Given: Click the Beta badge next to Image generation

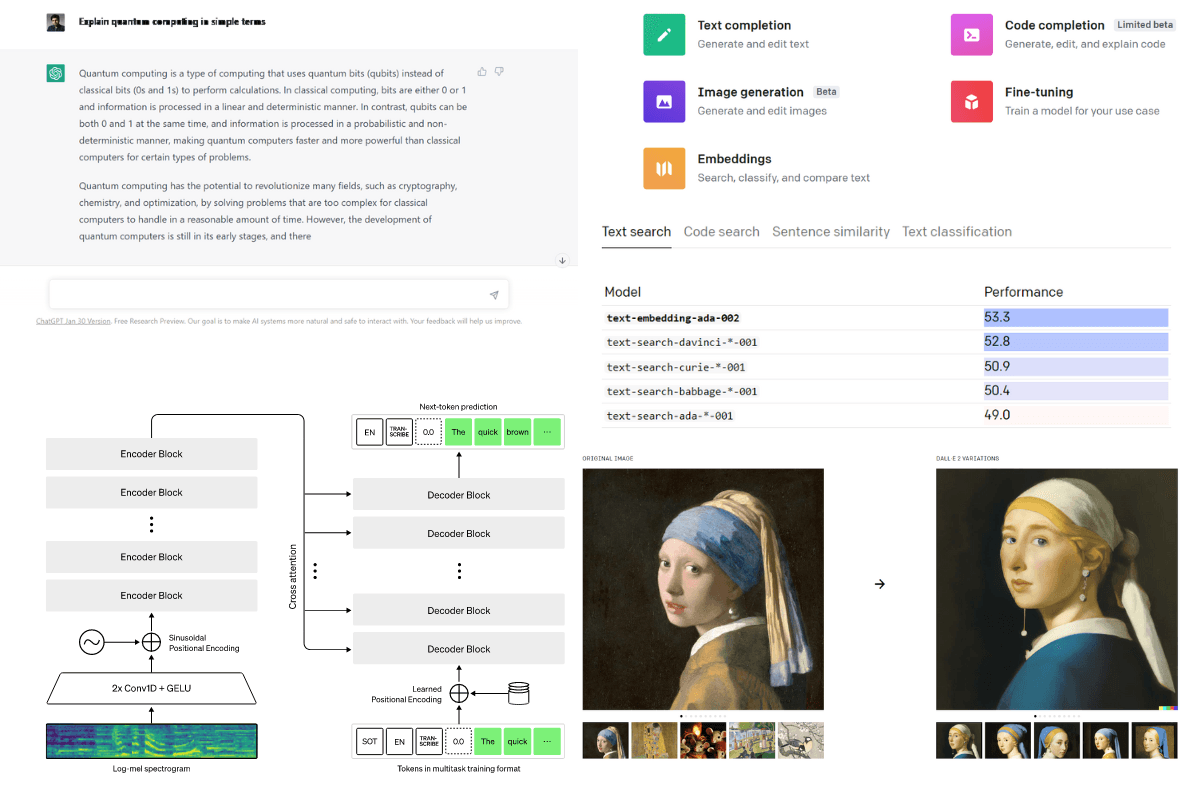Looking at the screenshot, I should coord(826,92).
